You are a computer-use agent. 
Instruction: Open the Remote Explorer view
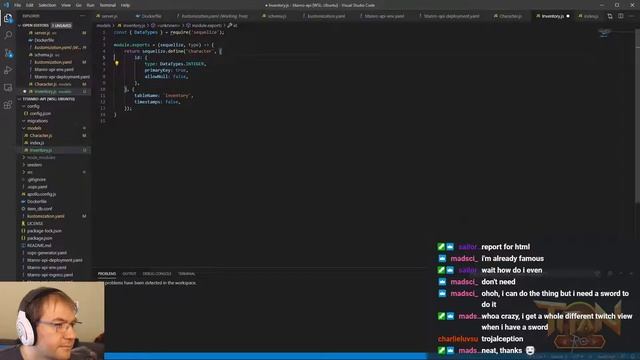point(8,88)
